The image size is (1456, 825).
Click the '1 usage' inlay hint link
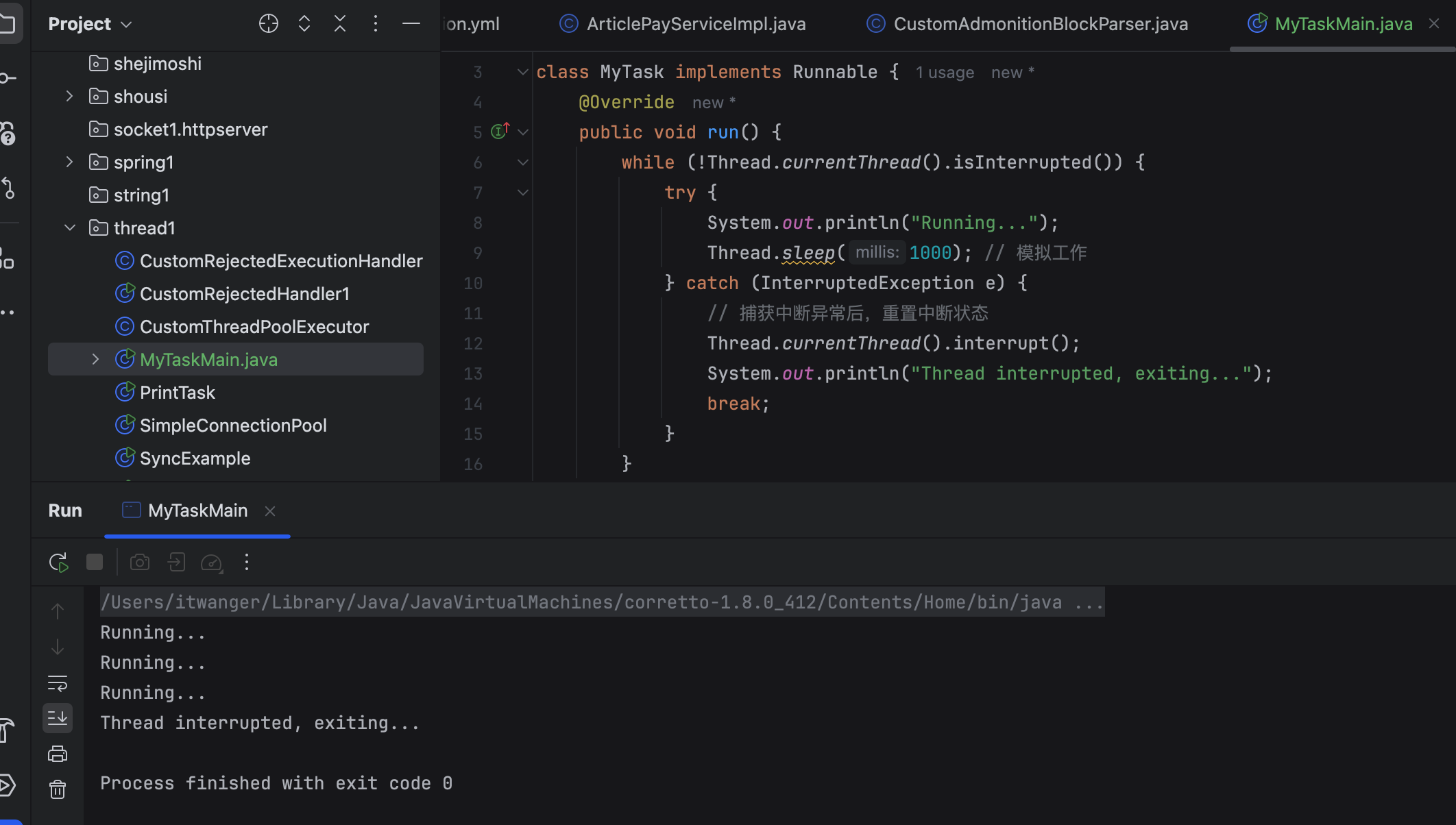(945, 73)
